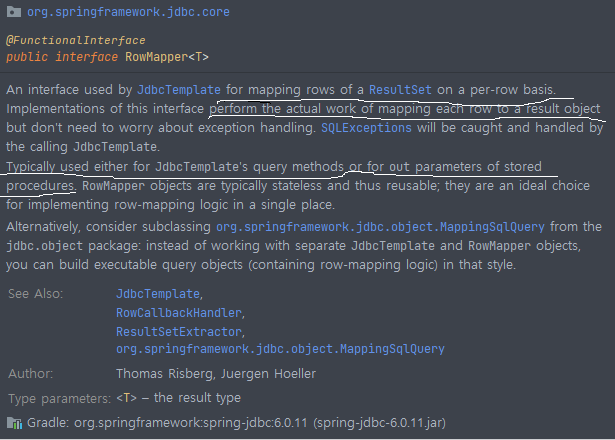Open MappingSqlQuery link under See Also
Screen dimensions: 615x440
280,349
